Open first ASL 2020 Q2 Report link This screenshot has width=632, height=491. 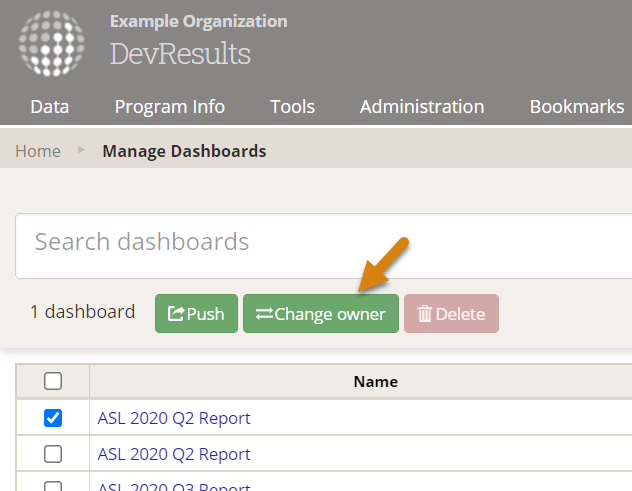(174, 418)
